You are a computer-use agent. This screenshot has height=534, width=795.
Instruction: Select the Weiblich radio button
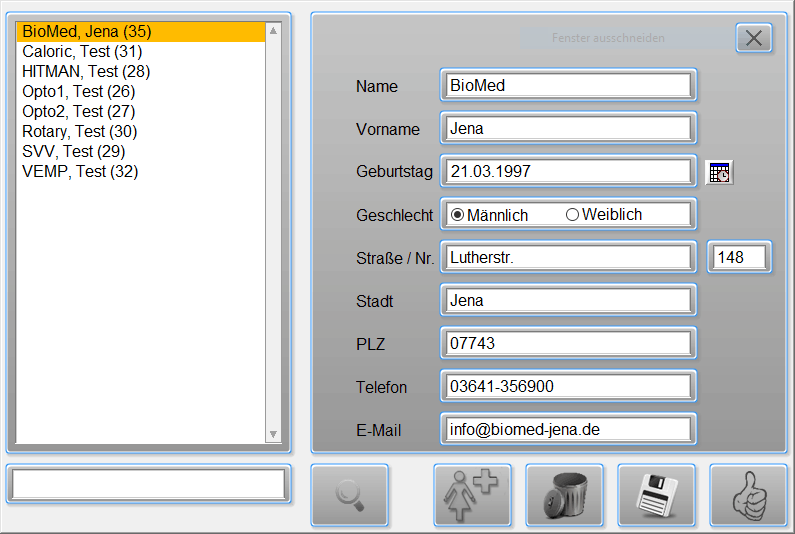pyautogui.click(x=573, y=215)
